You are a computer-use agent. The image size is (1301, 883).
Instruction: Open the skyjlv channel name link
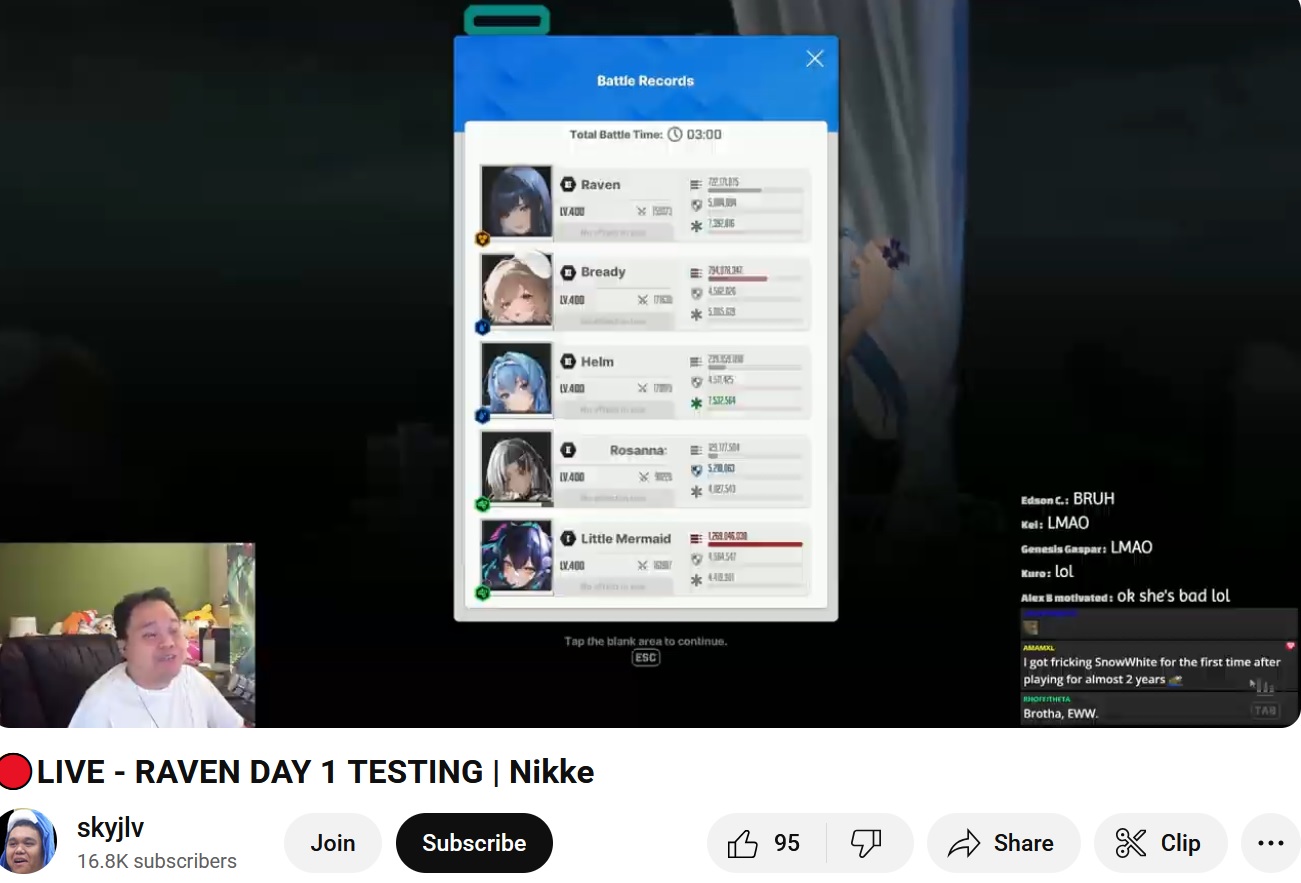point(110,828)
